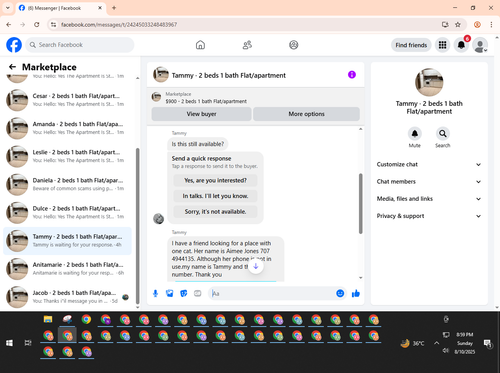Image resolution: width=500 pixels, height=373 pixels.
Task: Click the large listing profile picture in info panel
Action: [x=429, y=82]
